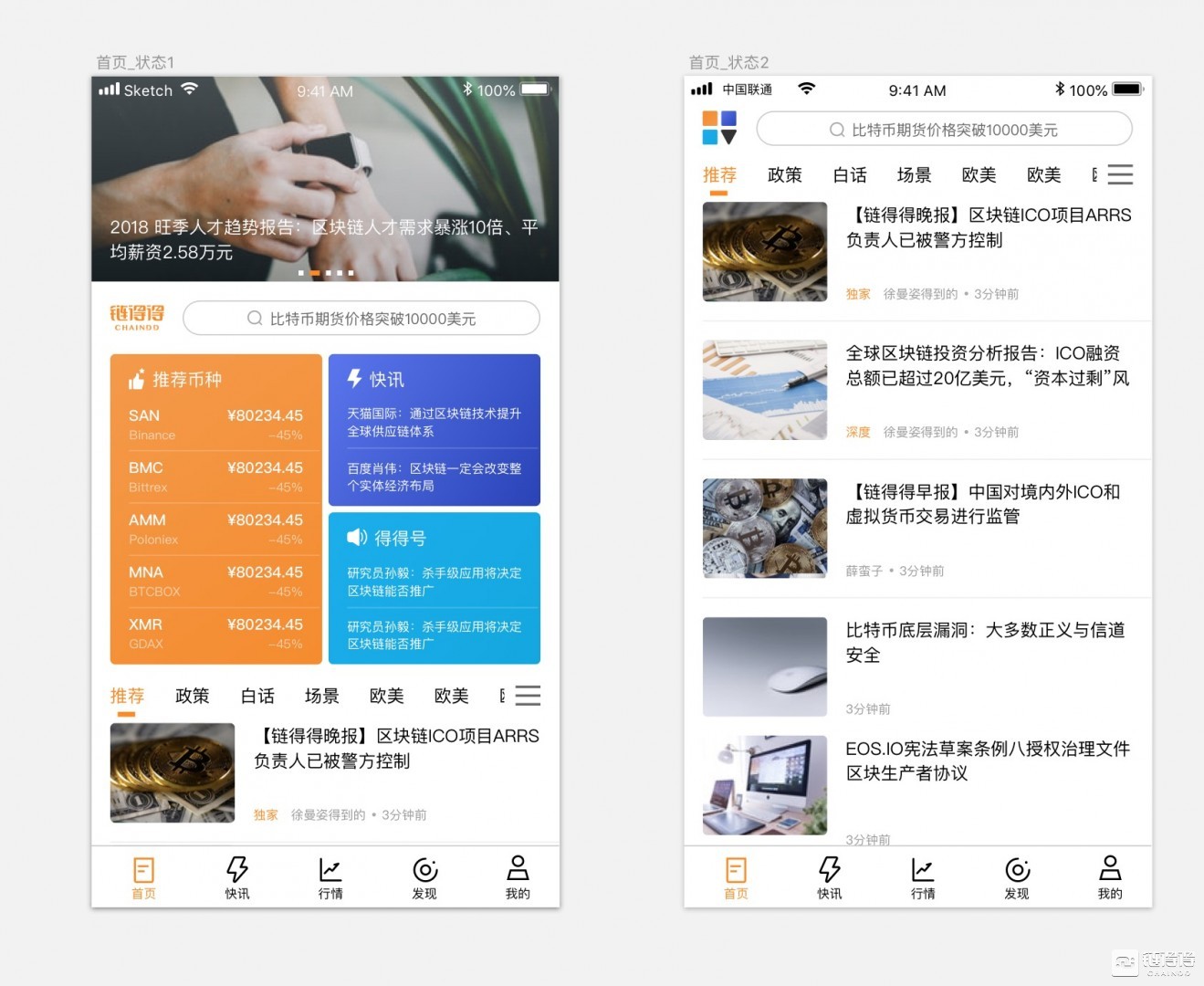Click the magnifier icon inside the search bar
This screenshot has height=986, width=1204.
point(254,318)
